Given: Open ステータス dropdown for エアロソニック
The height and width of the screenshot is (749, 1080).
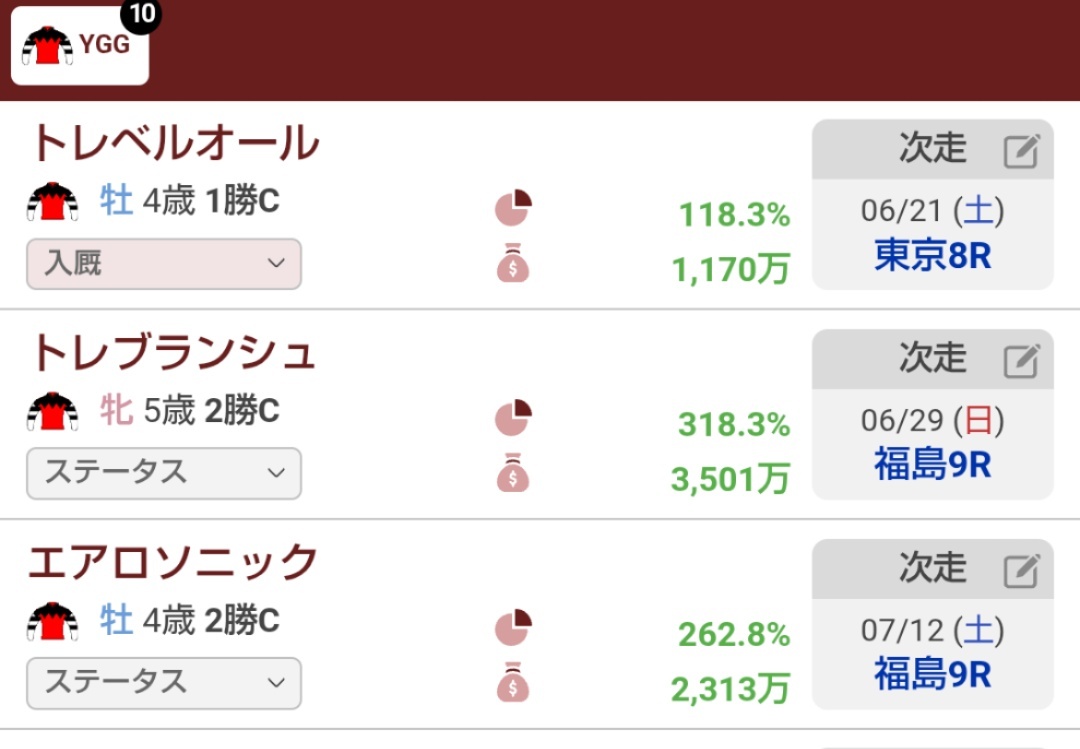Looking at the screenshot, I should coord(164,683).
